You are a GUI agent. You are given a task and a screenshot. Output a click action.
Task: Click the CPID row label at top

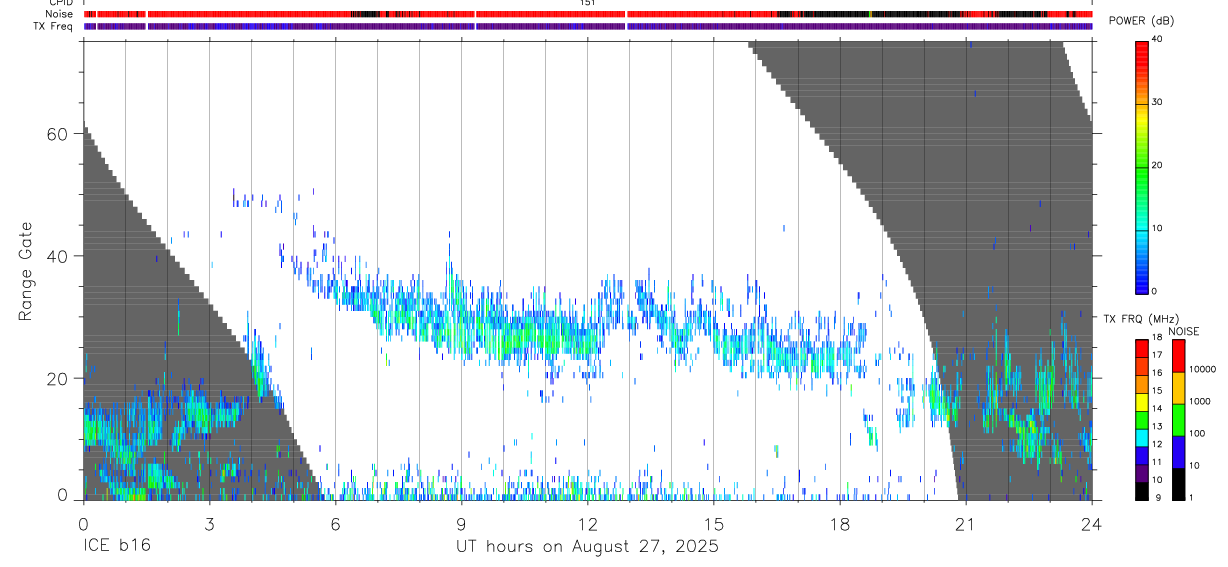[x=62, y=3]
